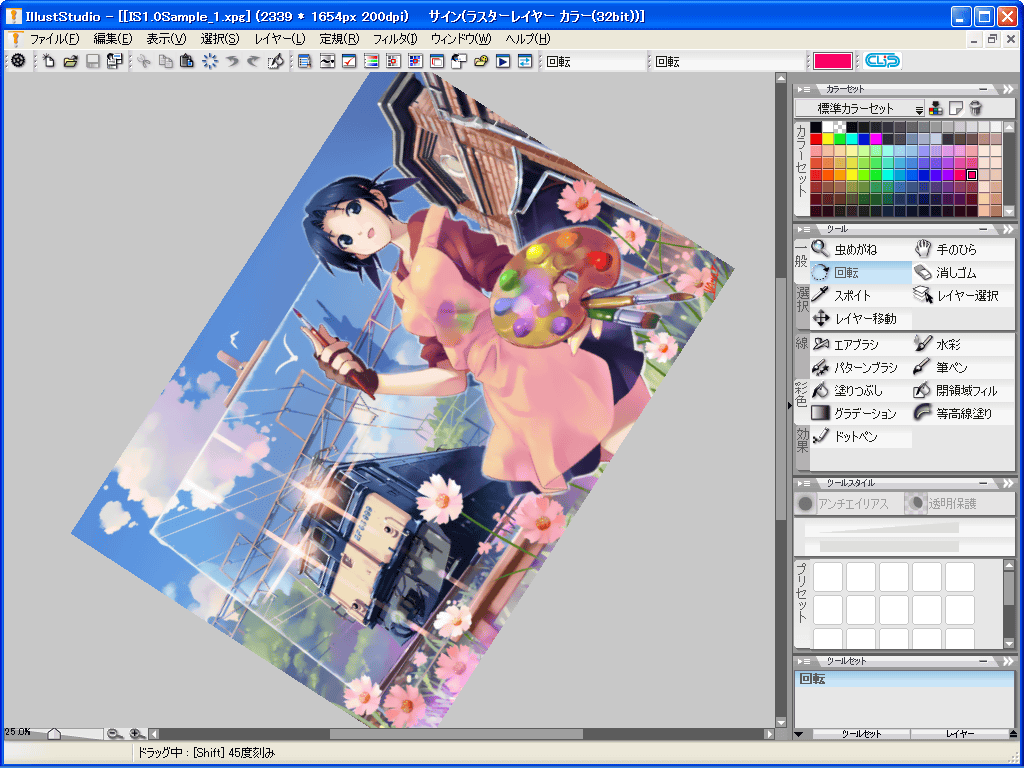The image size is (1024, 768).
Task: Click the play-arrow window toolbar icon
Action: [x=503, y=61]
